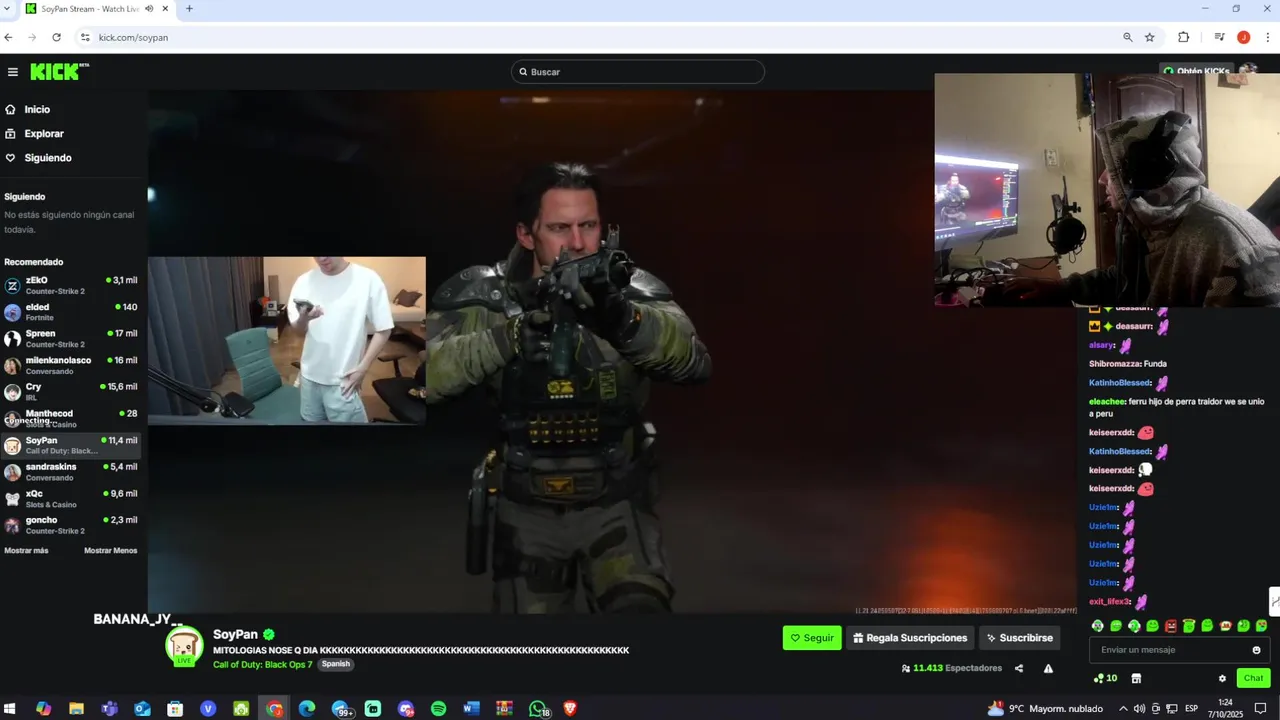The height and width of the screenshot is (720, 1280).
Task: Launch Brave browser from the taskbar
Action: (570, 708)
